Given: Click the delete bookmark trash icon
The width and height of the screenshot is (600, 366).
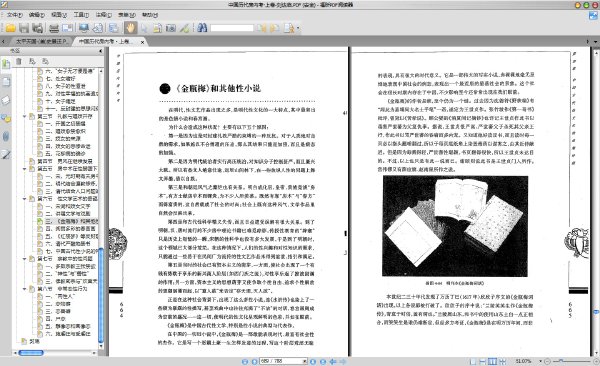Looking at the screenshot, I should pyautogui.click(x=19, y=61).
